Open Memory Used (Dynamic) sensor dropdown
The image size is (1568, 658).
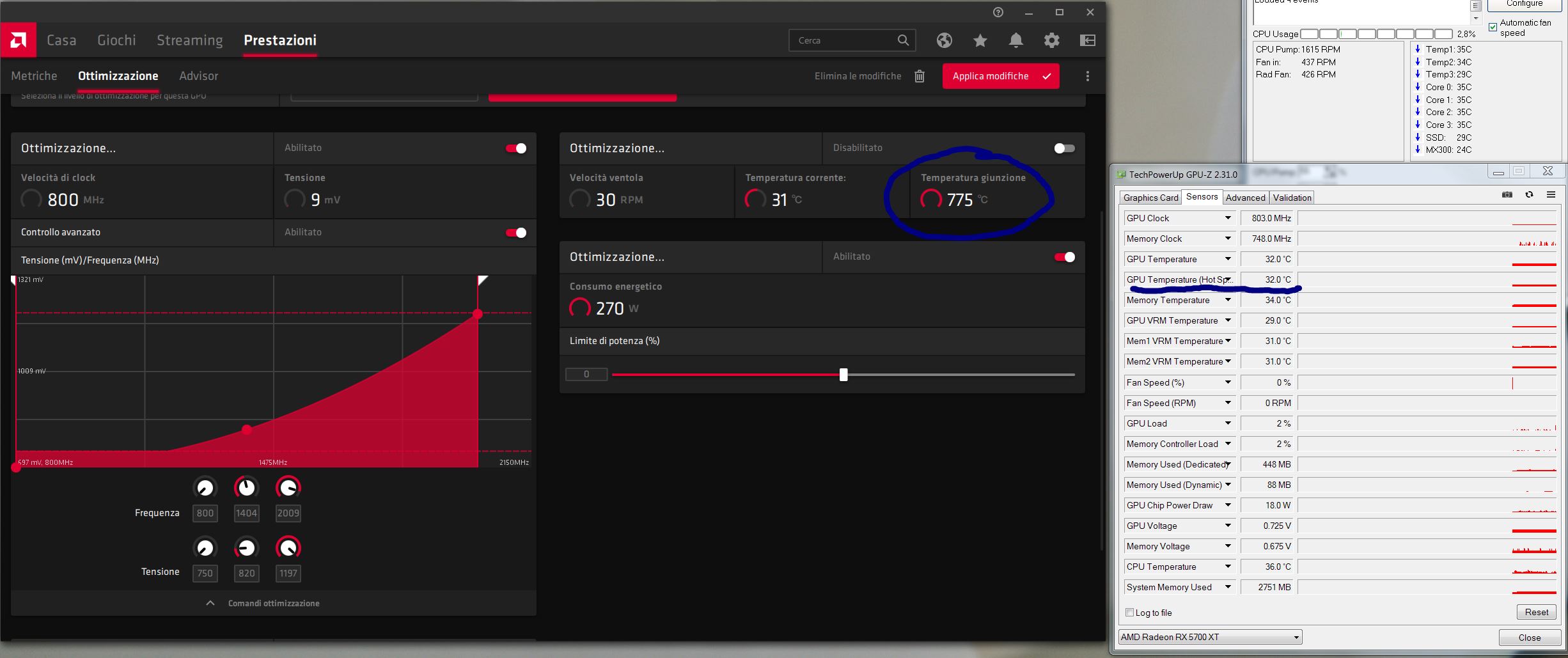click(x=1228, y=485)
